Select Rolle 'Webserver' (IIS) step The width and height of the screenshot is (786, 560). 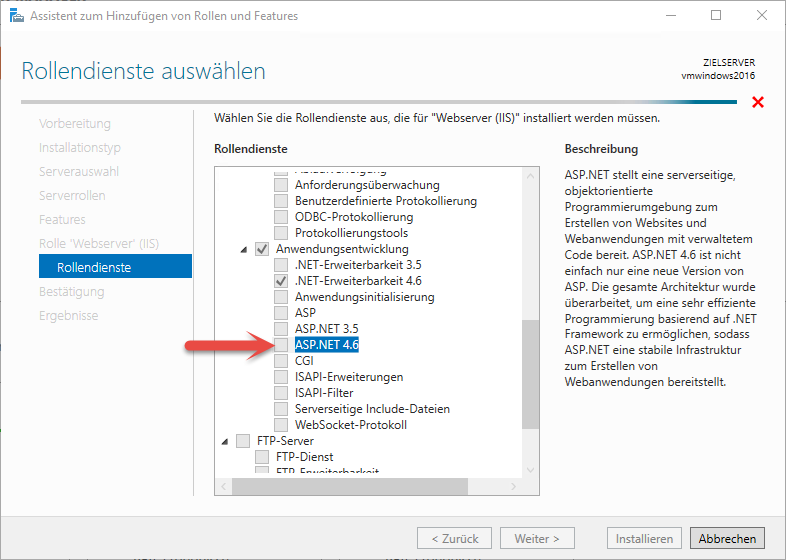98,243
